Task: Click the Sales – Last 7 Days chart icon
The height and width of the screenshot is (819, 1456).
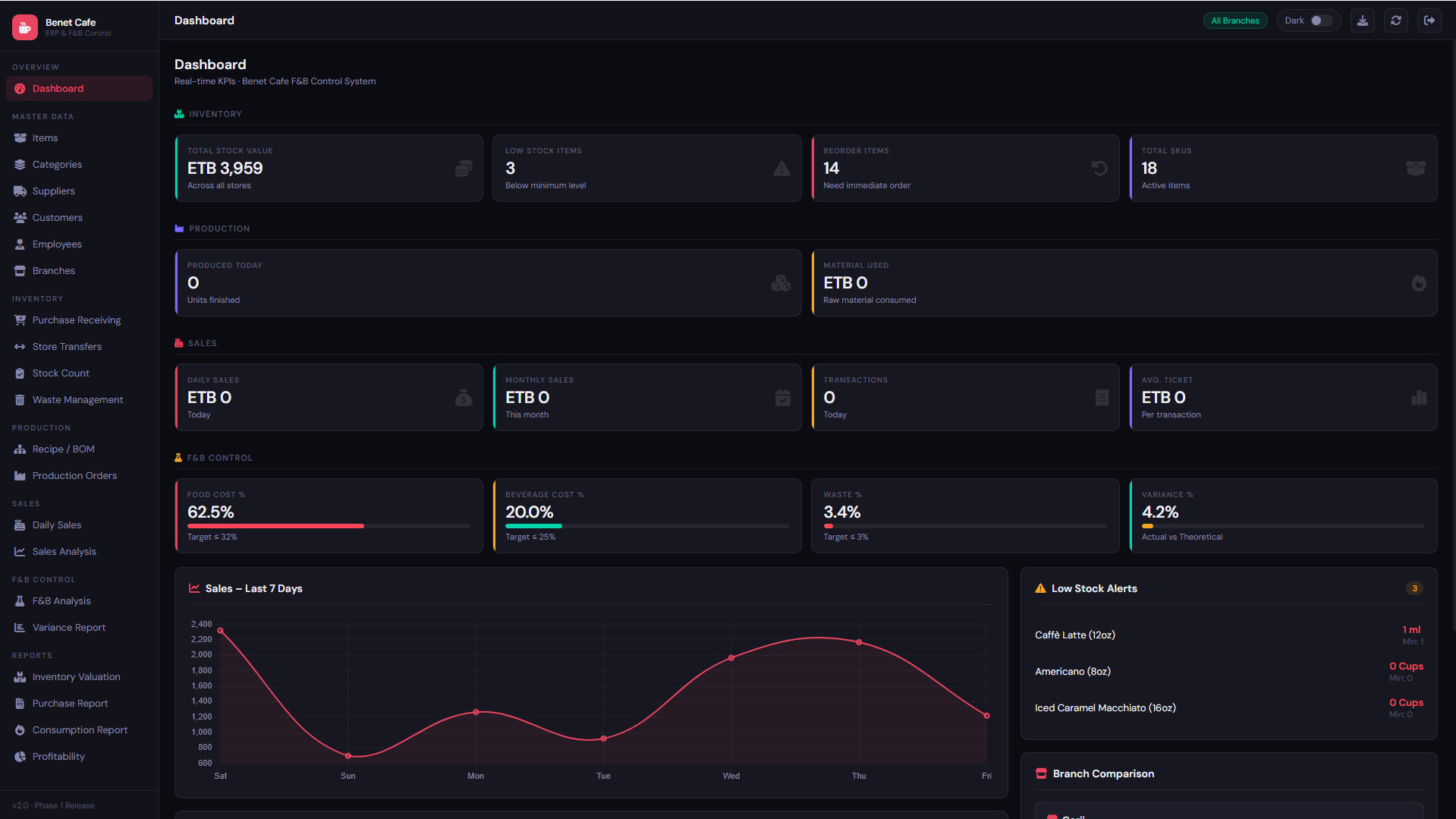Action: pyautogui.click(x=194, y=588)
